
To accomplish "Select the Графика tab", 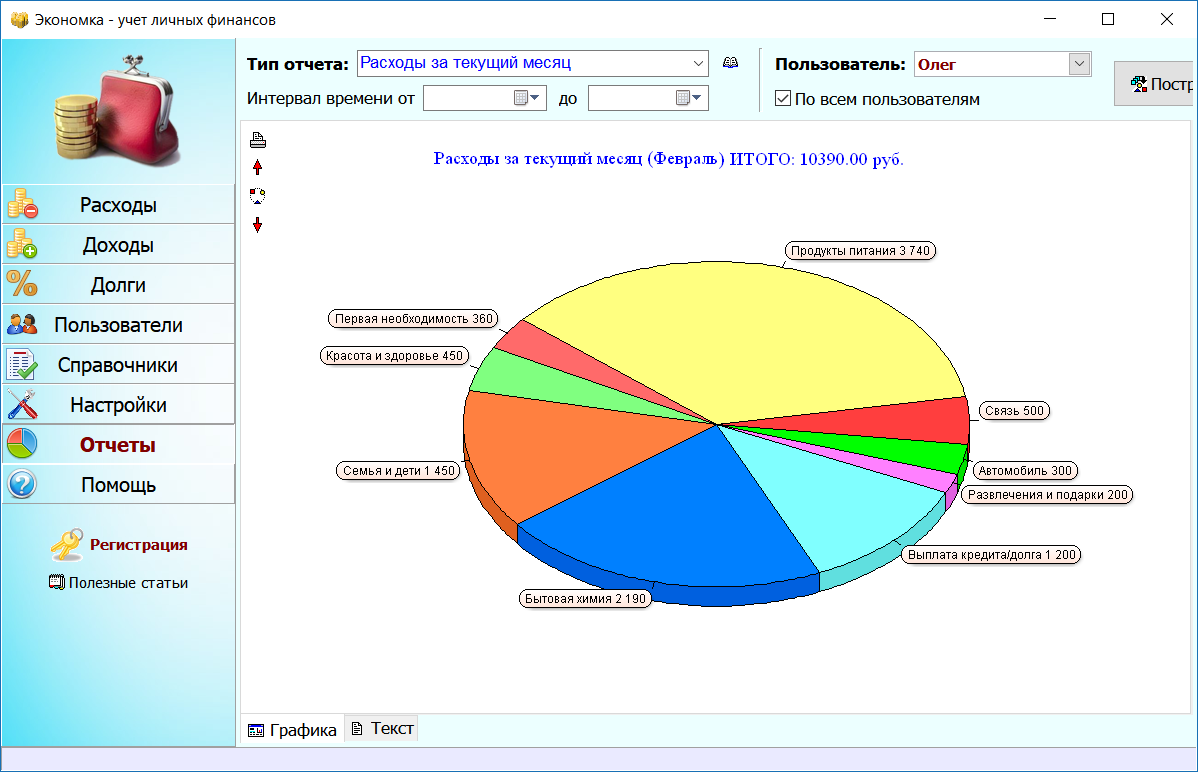I will click(x=293, y=730).
